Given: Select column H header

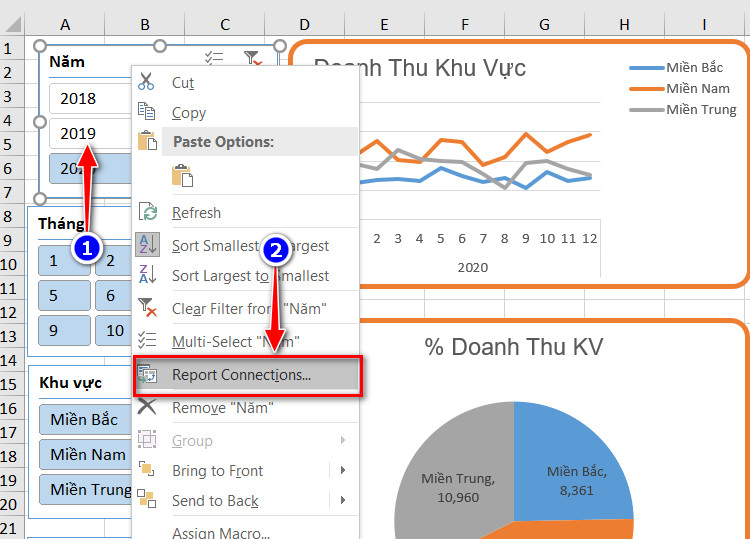Looking at the screenshot, I should click(x=624, y=24).
